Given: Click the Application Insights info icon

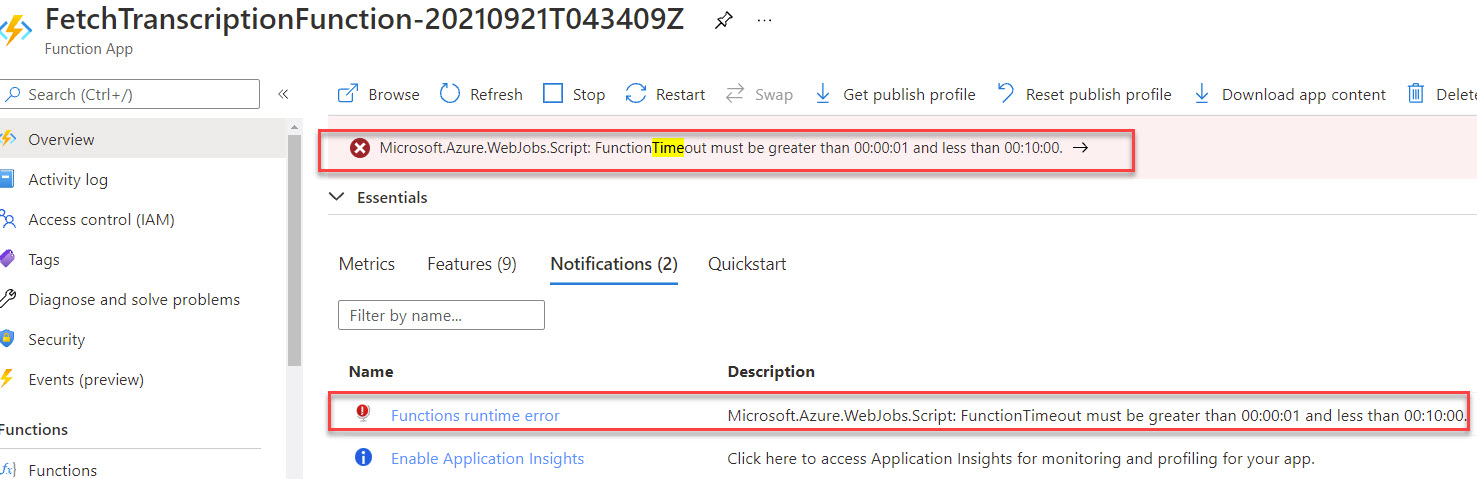Looking at the screenshot, I should (x=363, y=458).
